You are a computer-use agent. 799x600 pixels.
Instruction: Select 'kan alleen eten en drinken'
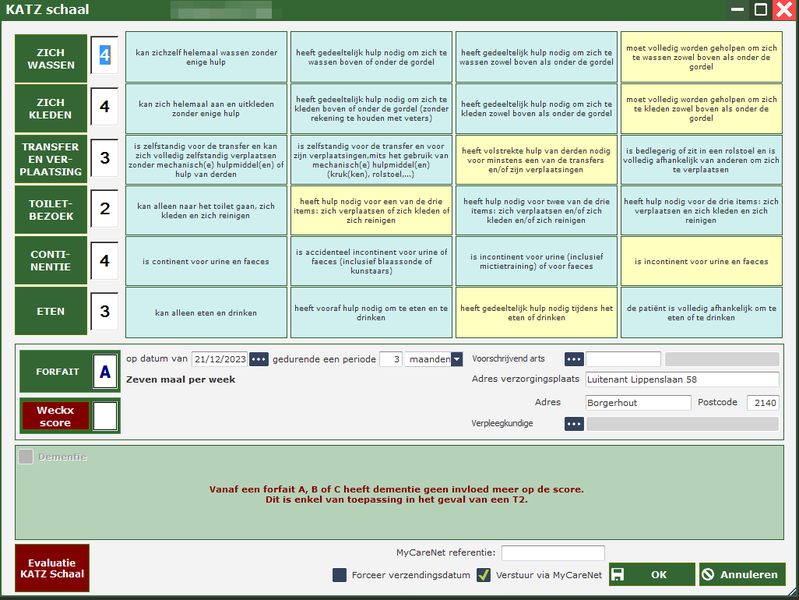206,312
